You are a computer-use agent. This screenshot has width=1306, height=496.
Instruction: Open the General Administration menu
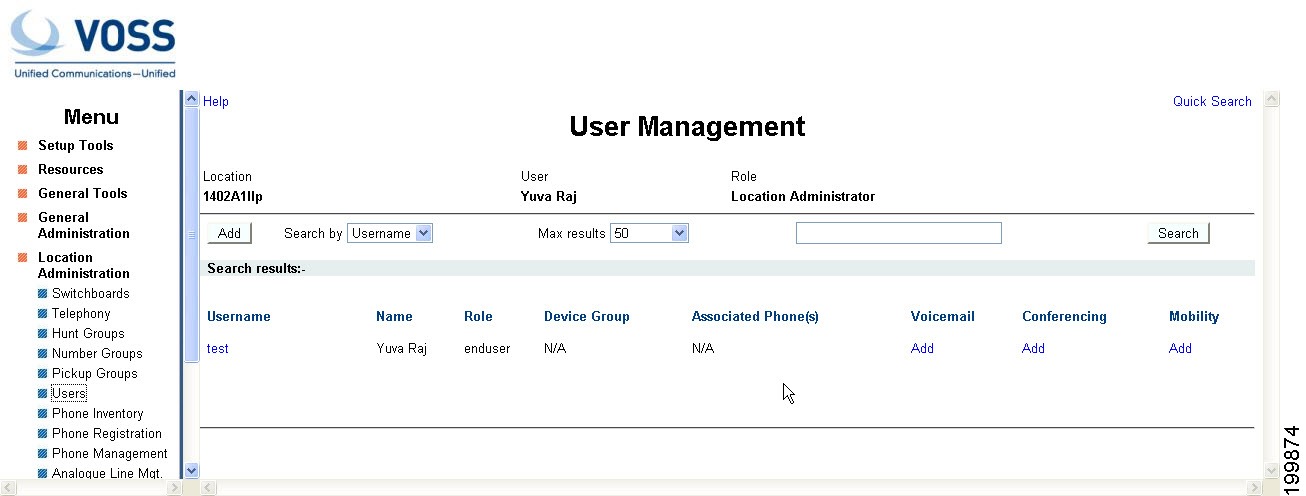pyautogui.click(x=84, y=226)
